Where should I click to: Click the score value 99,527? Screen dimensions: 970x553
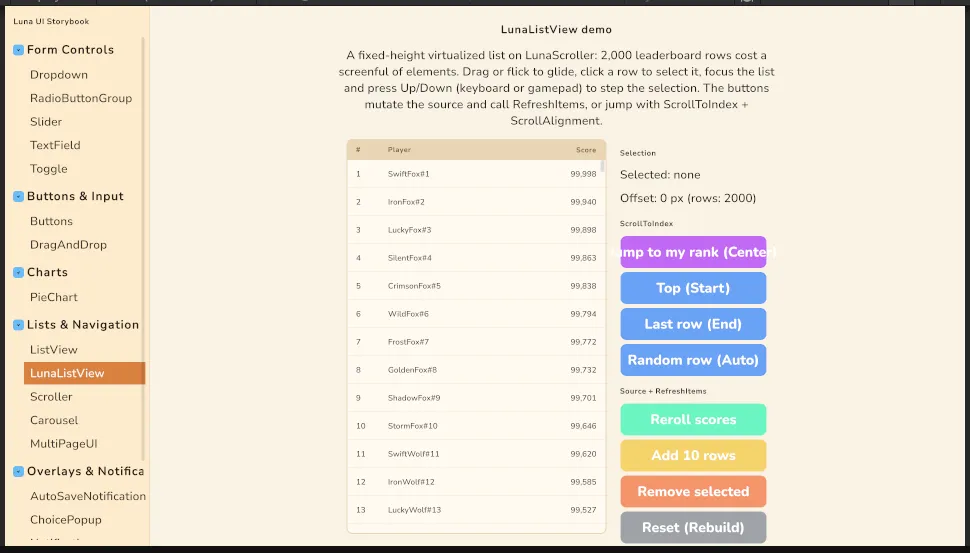(583, 510)
